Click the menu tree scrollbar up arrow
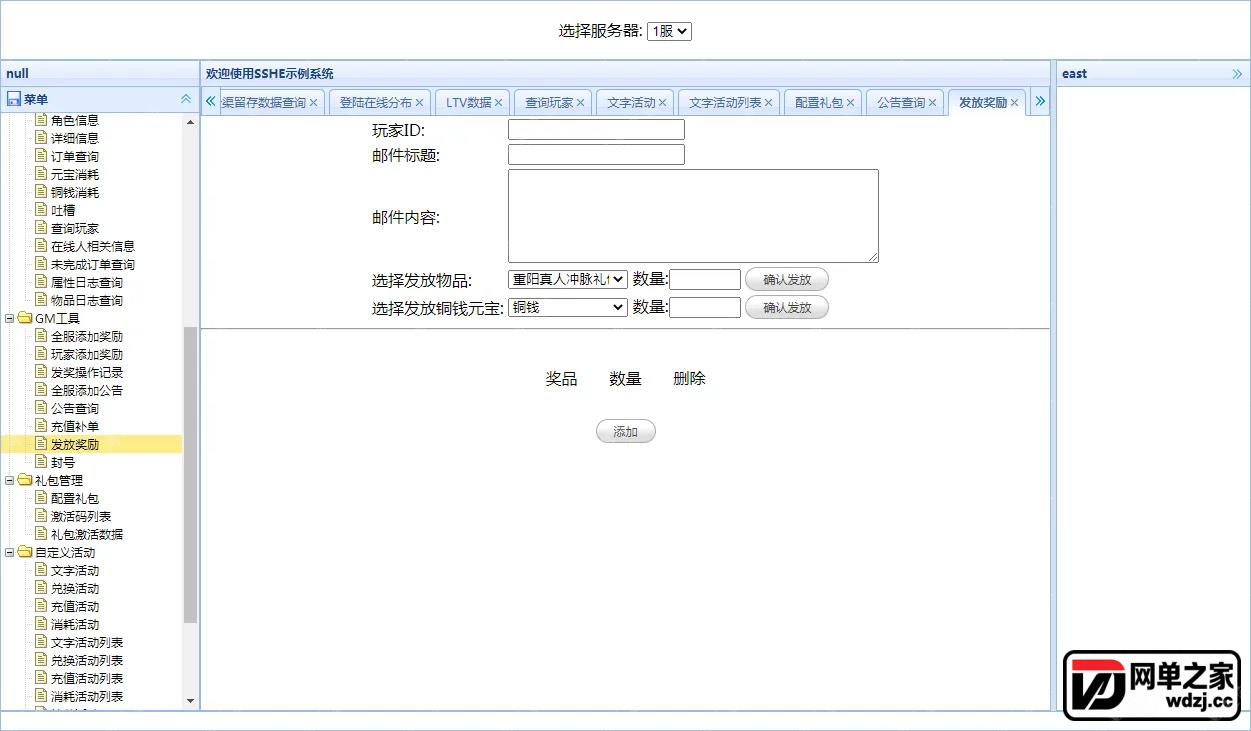The image size is (1251, 731). click(191, 122)
